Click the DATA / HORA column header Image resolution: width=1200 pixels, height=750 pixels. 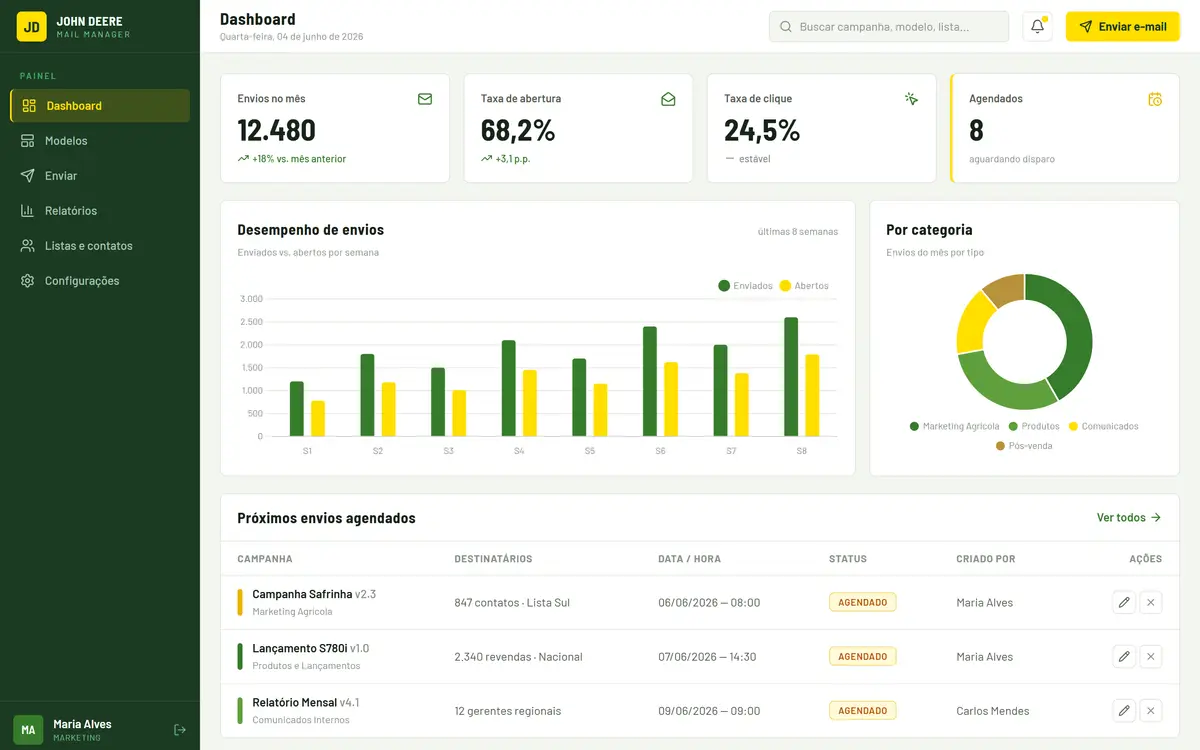[689, 559]
